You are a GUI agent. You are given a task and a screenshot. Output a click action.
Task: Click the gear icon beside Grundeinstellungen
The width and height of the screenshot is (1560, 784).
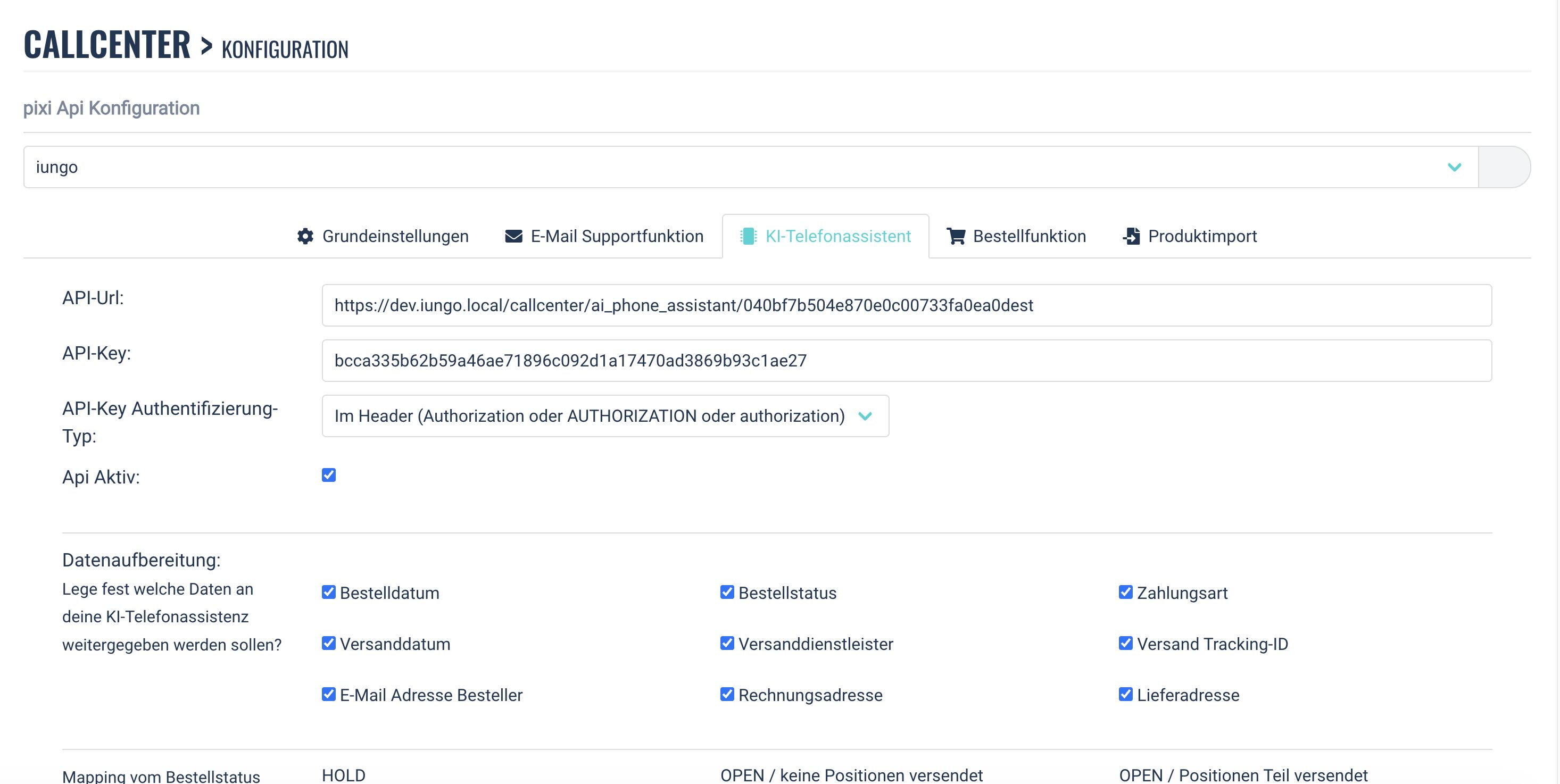[305, 236]
